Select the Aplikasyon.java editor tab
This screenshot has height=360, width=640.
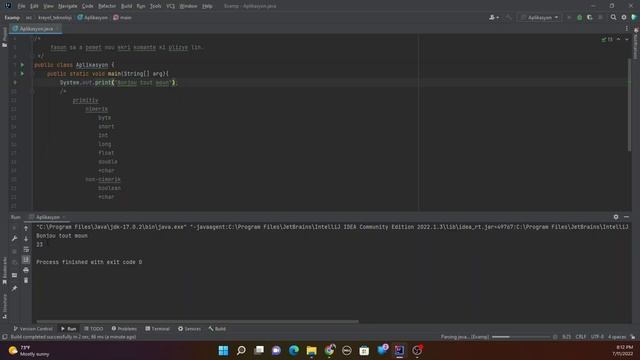coord(36,29)
